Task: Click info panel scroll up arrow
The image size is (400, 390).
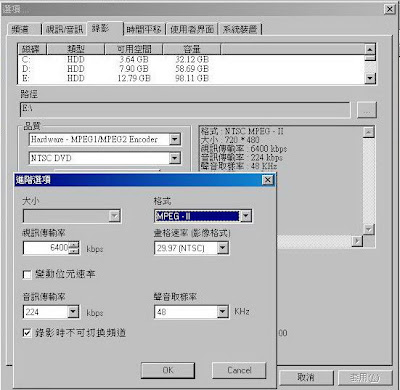Action: pos(369,132)
